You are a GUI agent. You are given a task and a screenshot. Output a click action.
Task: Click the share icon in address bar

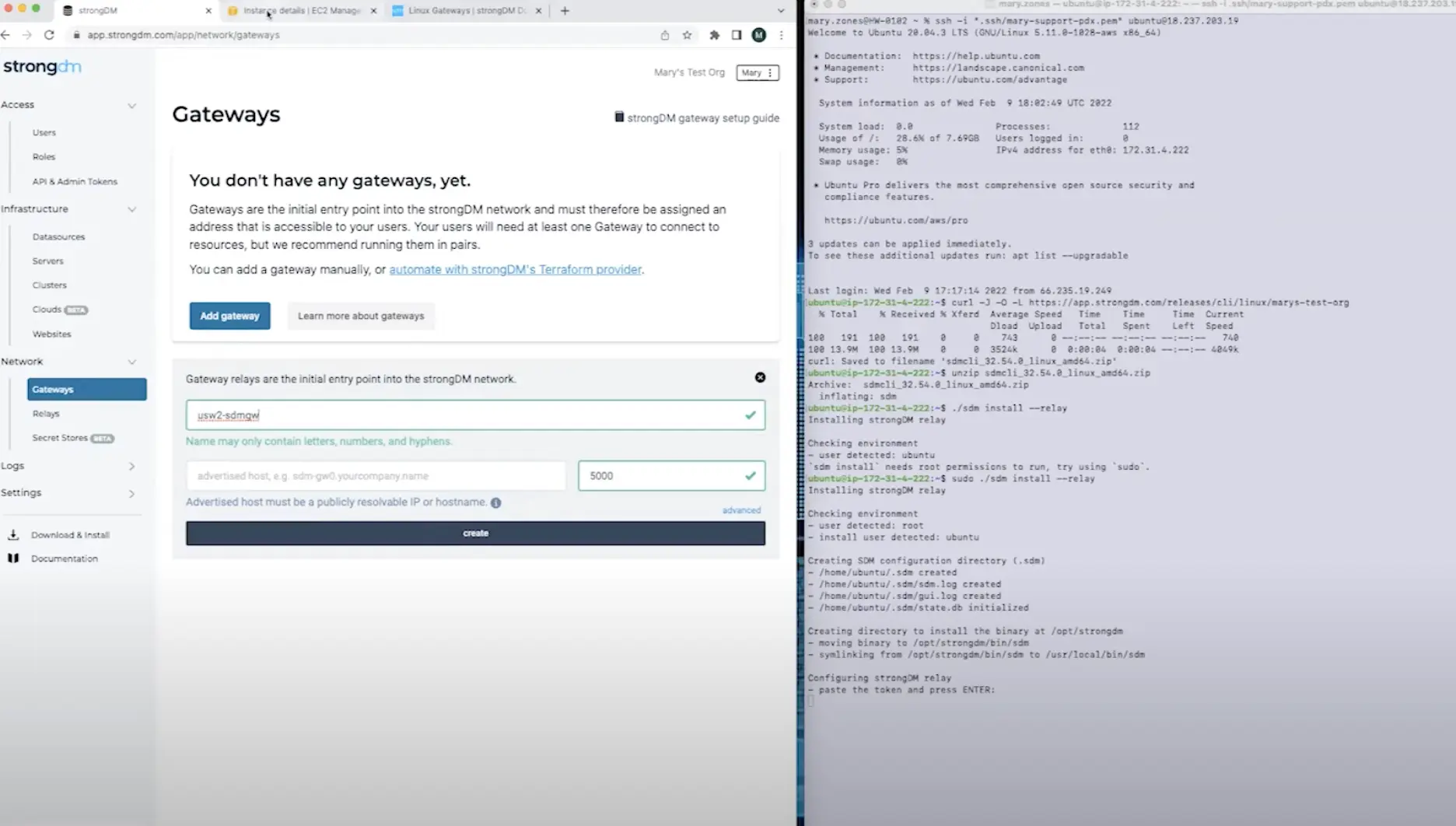click(664, 35)
